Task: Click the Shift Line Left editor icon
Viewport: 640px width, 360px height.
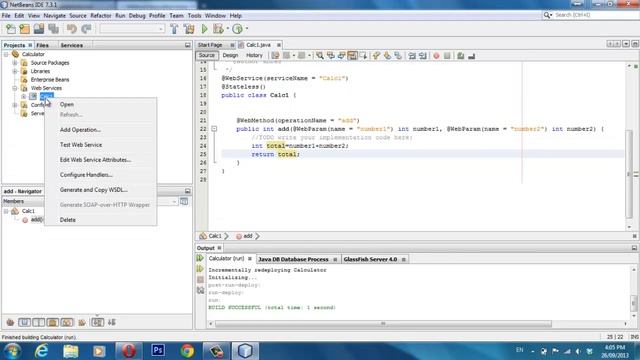Action: pyautogui.click(x=412, y=56)
